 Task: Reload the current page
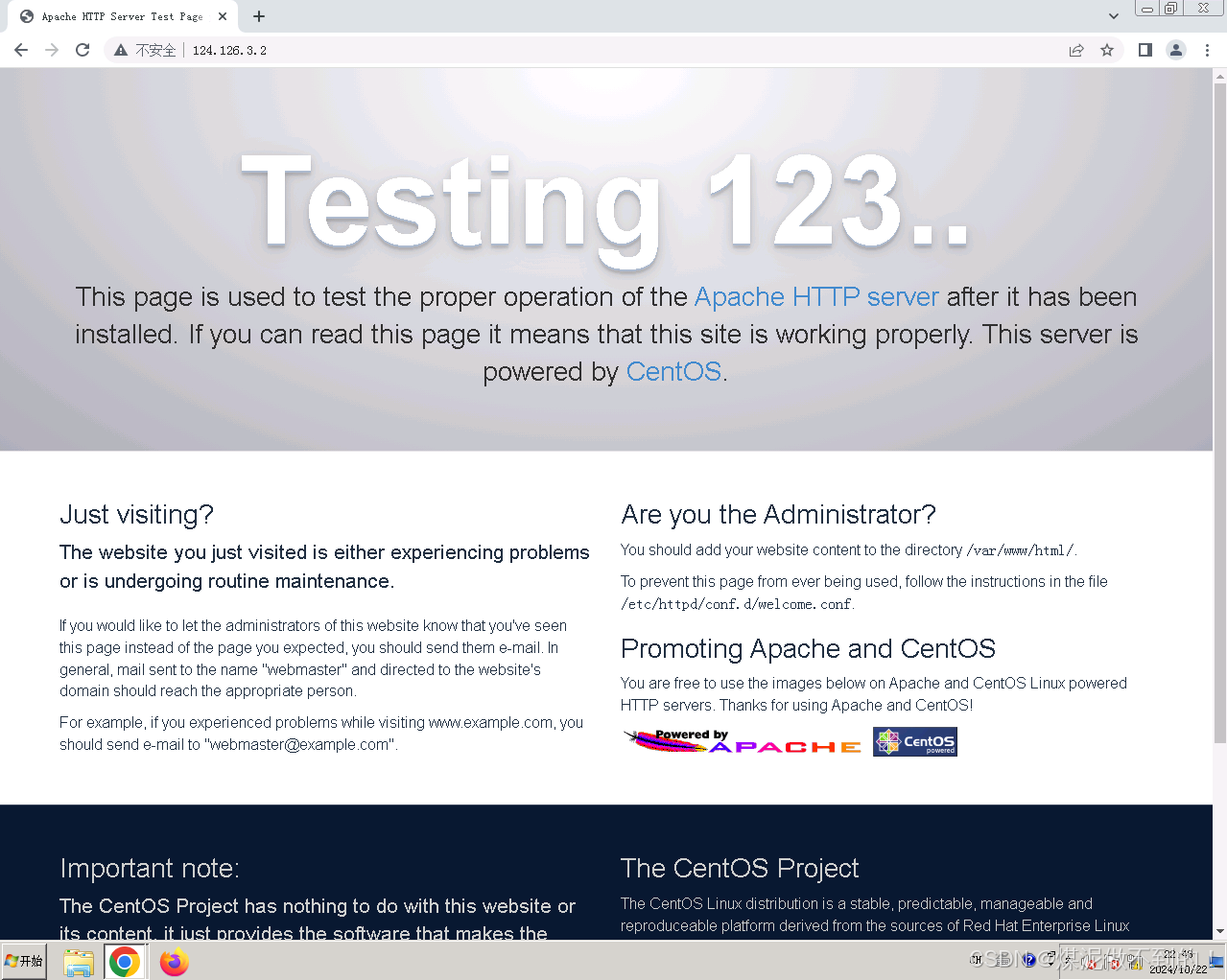tap(83, 50)
